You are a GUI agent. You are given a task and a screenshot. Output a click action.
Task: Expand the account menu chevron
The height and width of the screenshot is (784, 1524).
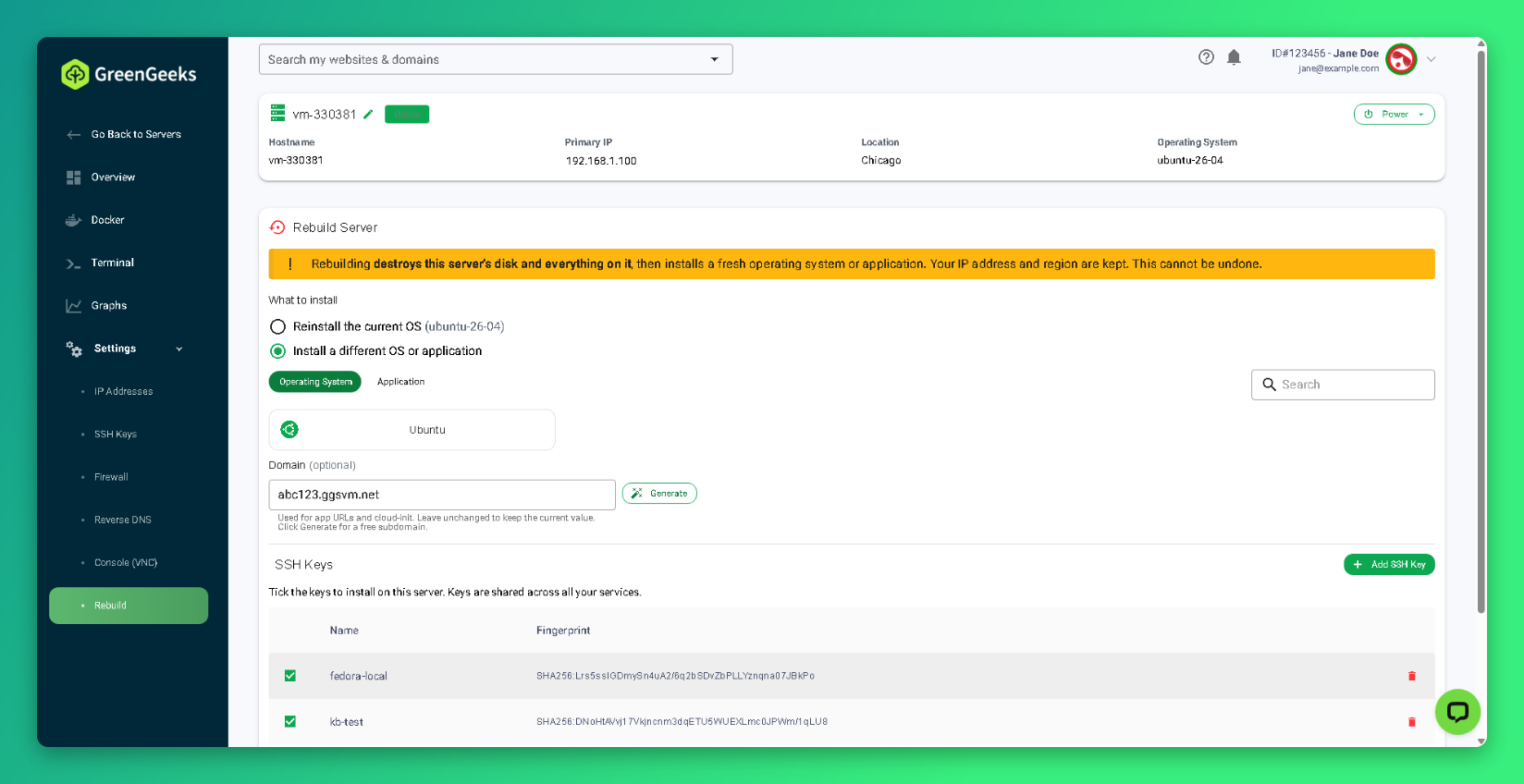click(1431, 59)
